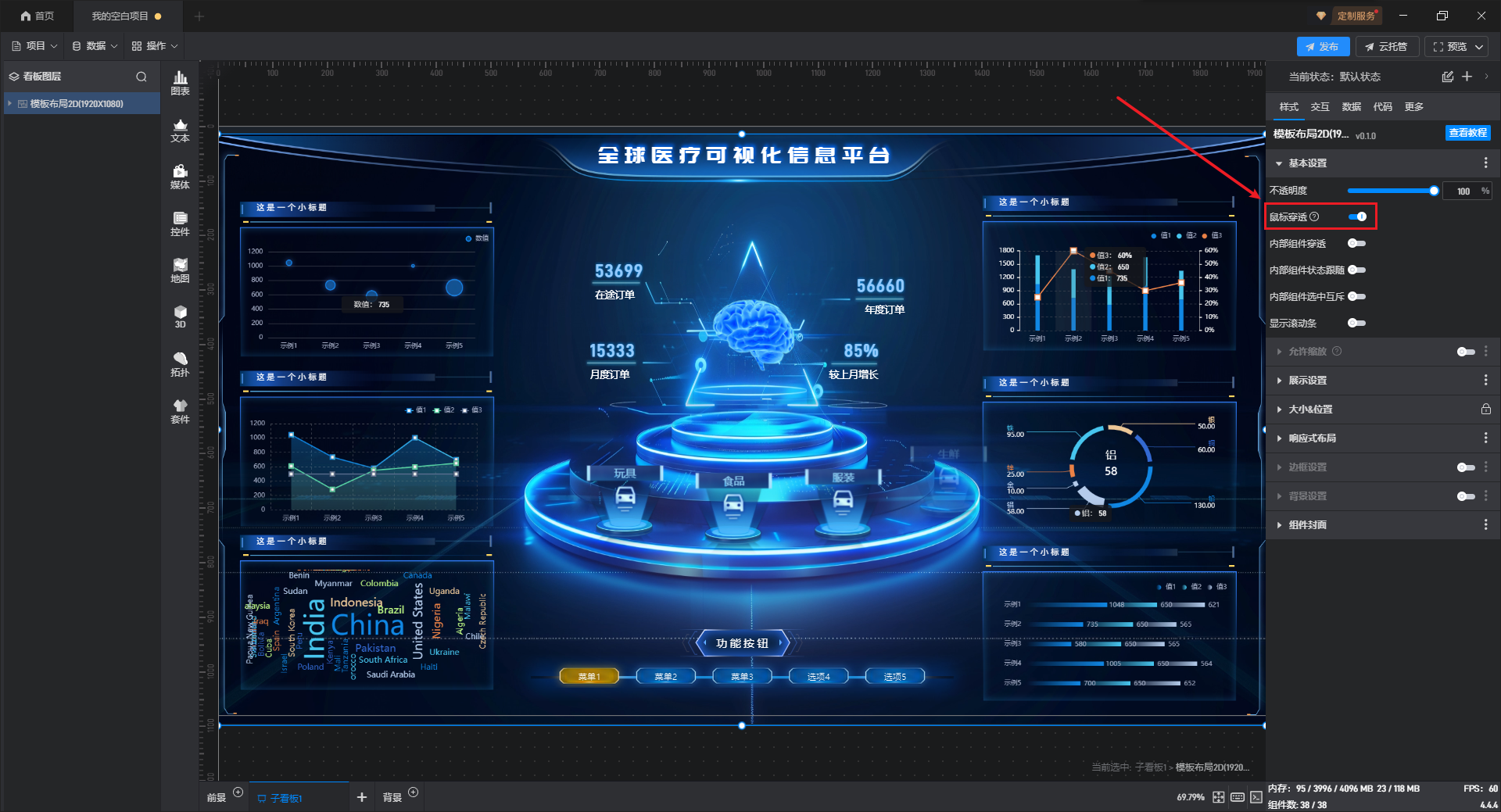
Task: Enable the 允许缩放 switch
Action: [x=1466, y=352]
